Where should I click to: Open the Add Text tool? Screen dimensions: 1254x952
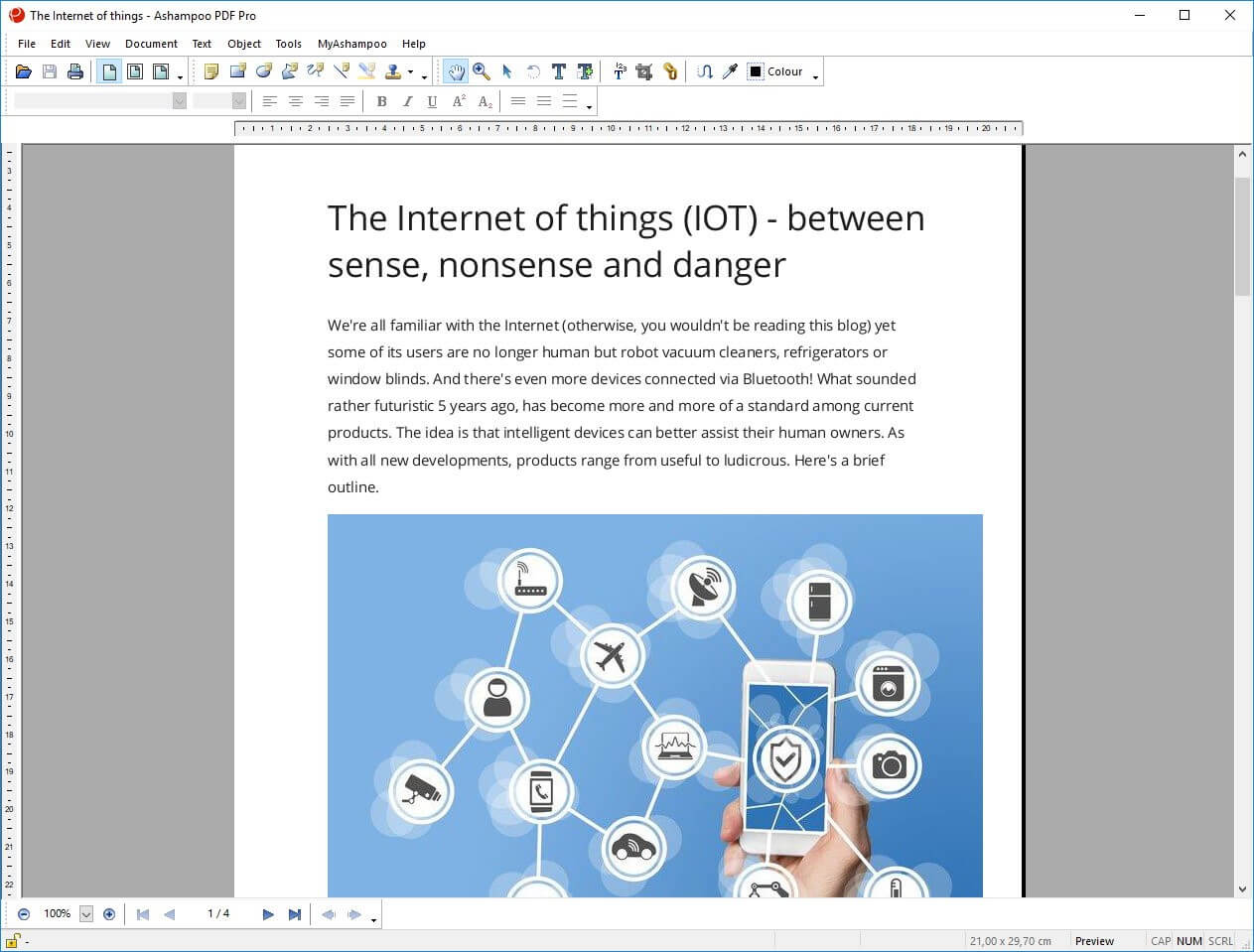[586, 70]
